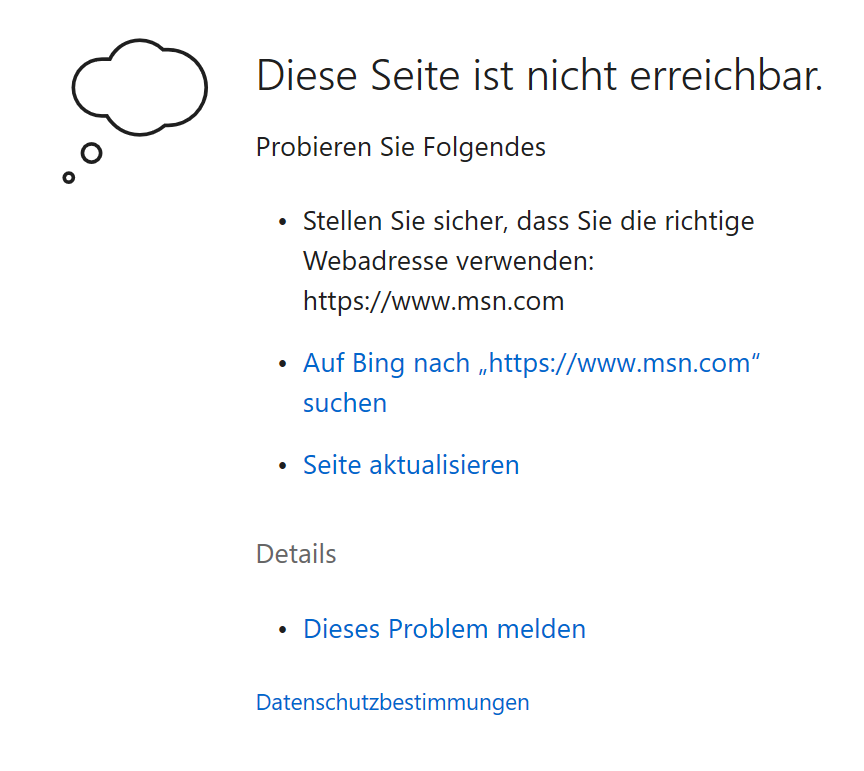The height and width of the screenshot is (771, 864).
Task: Click the smallest circle of the thought bubble
Action: [68, 177]
